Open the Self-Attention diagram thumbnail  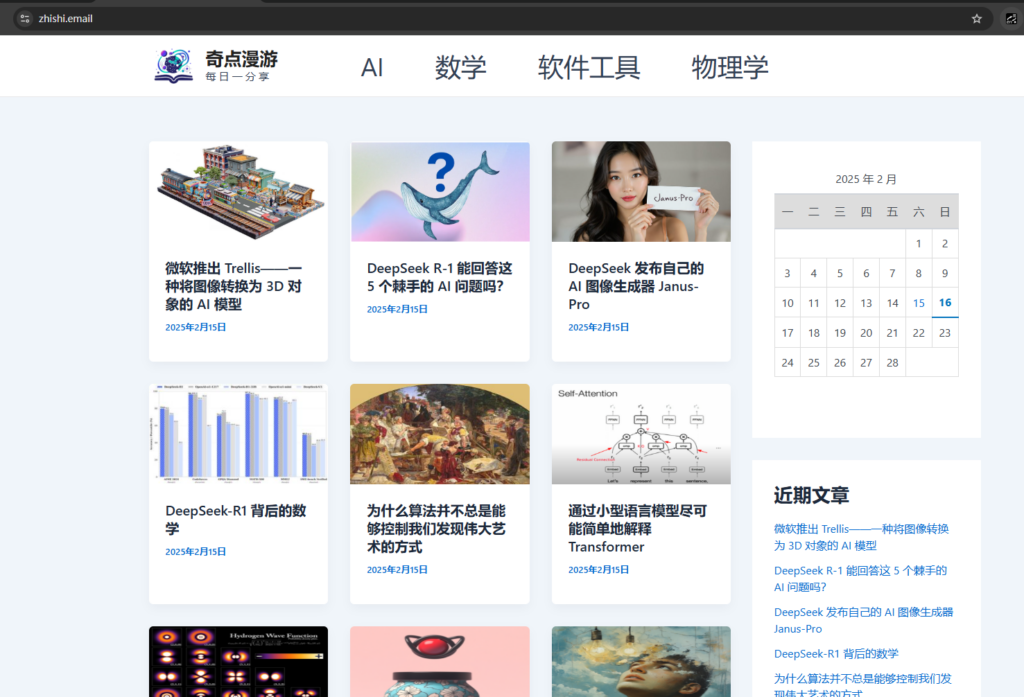(641, 434)
